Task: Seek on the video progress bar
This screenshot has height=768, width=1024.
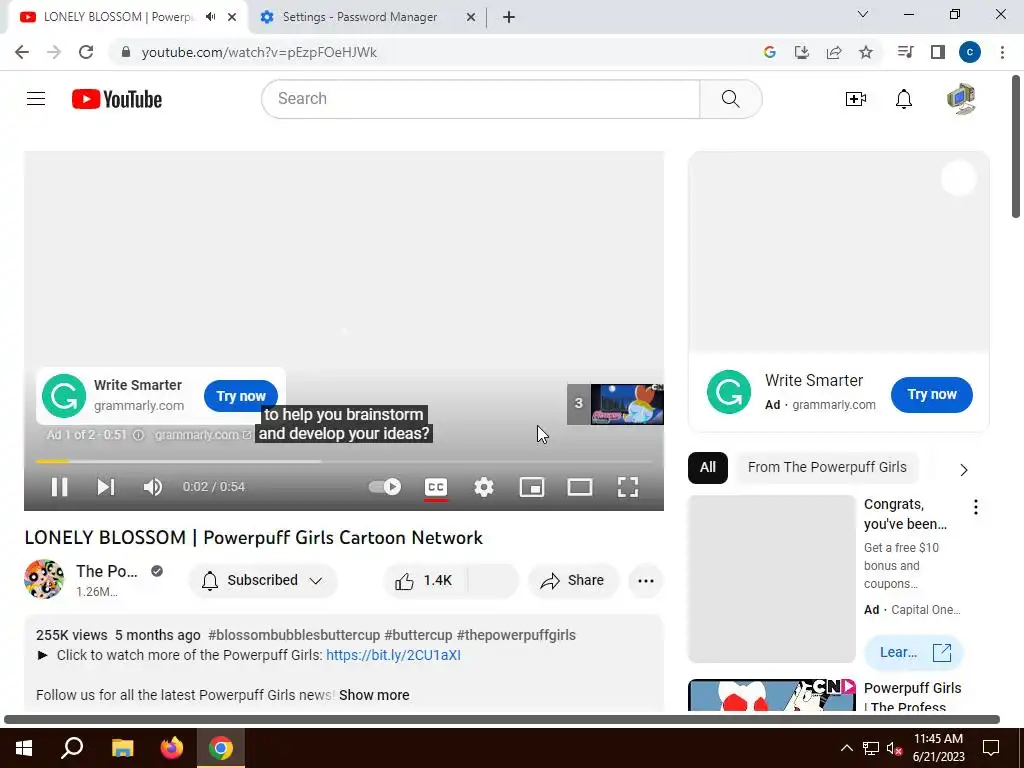Action: pyautogui.click(x=344, y=461)
